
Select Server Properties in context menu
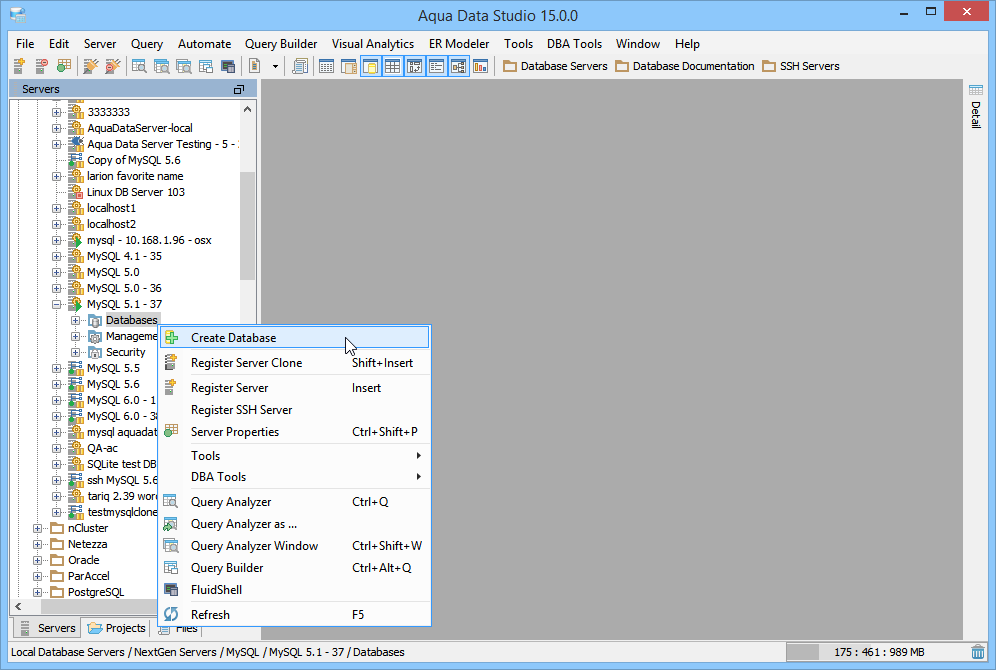click(294, 432)
